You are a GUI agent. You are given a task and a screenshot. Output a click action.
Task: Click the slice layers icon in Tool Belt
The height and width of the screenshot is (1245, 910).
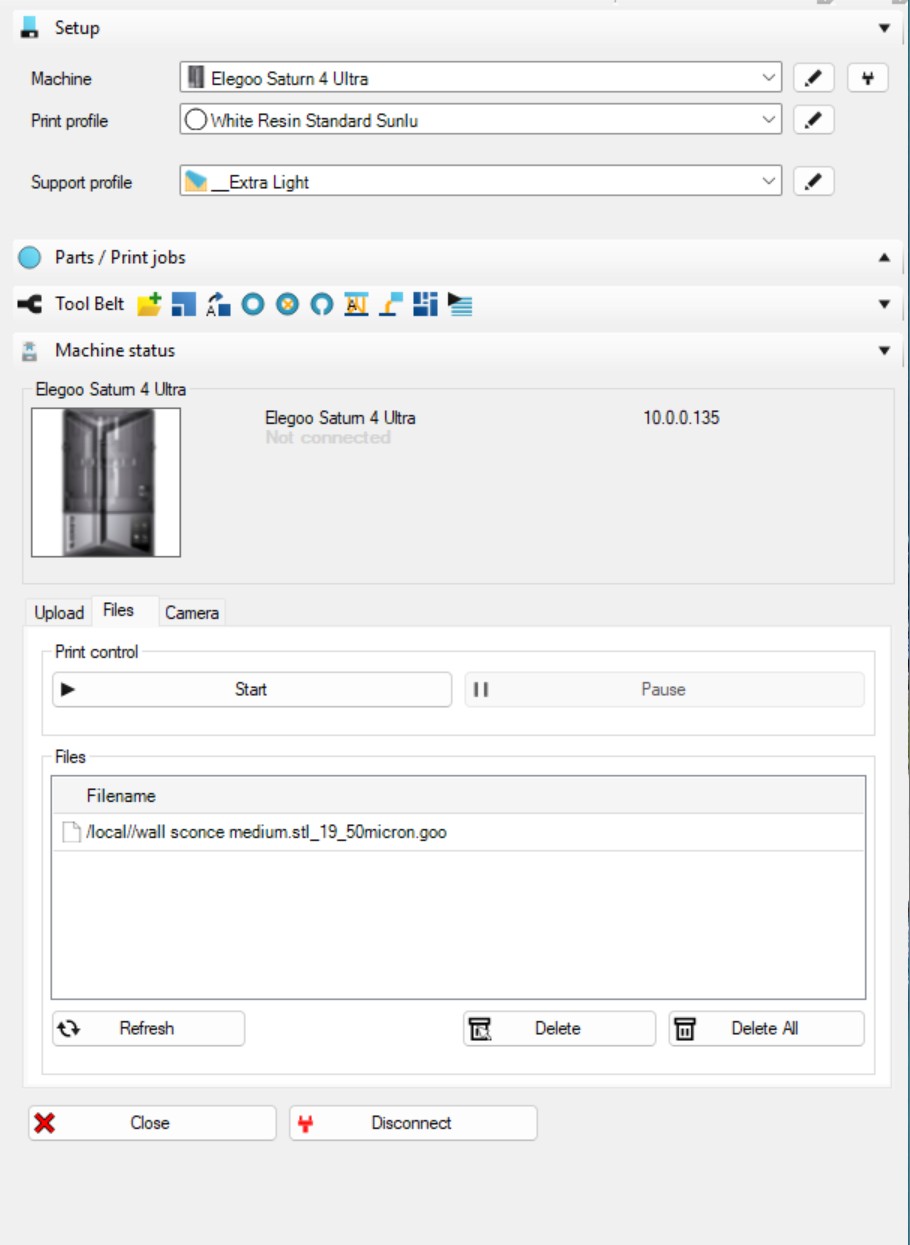pos(460,304)
